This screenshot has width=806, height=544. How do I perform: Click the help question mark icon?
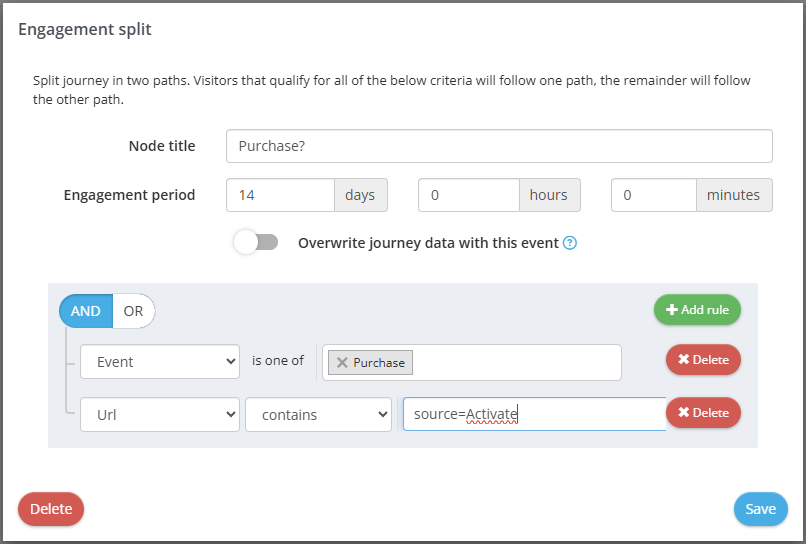tap(570, 243)
